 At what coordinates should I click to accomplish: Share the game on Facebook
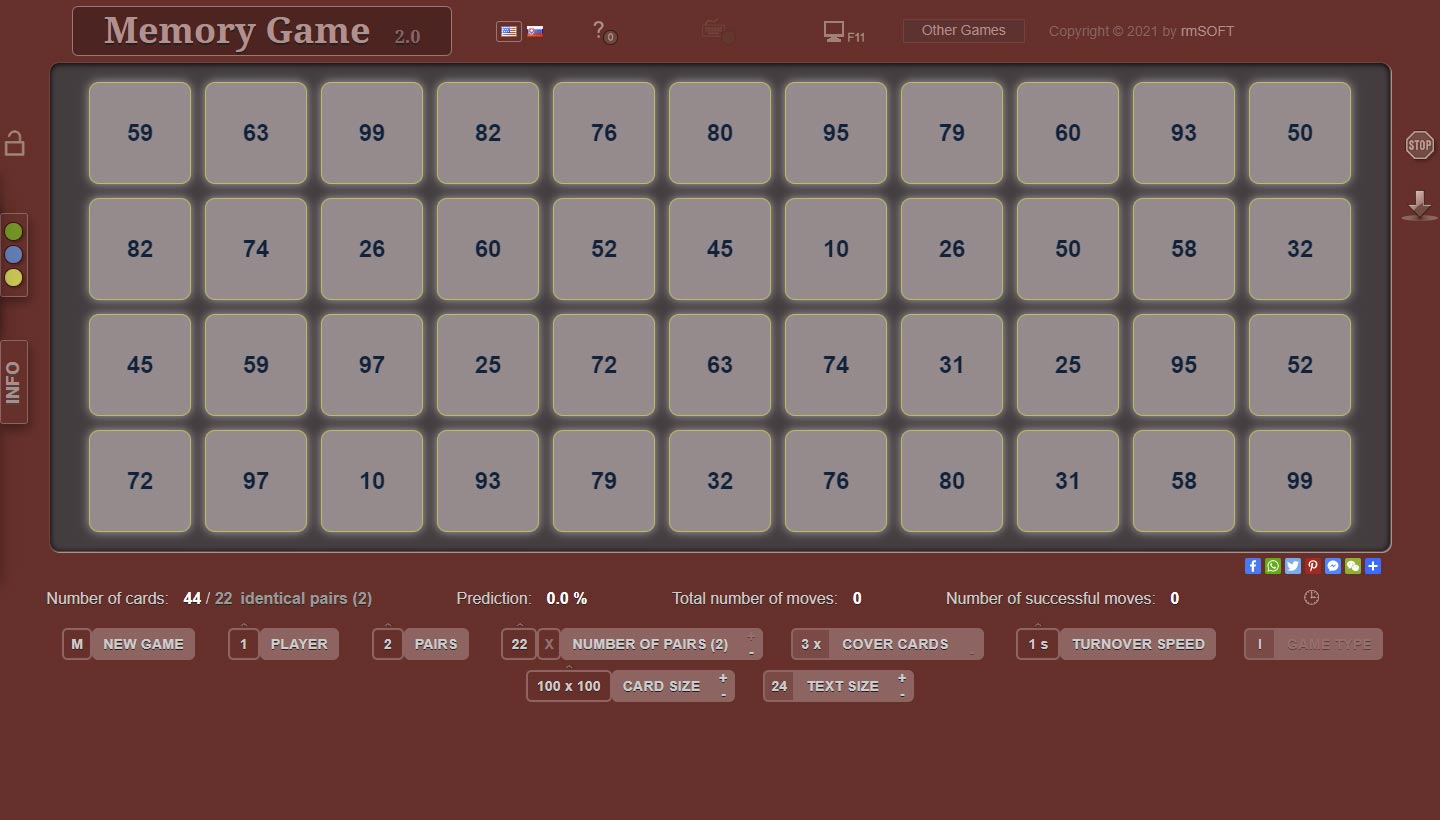[1253, 566]
